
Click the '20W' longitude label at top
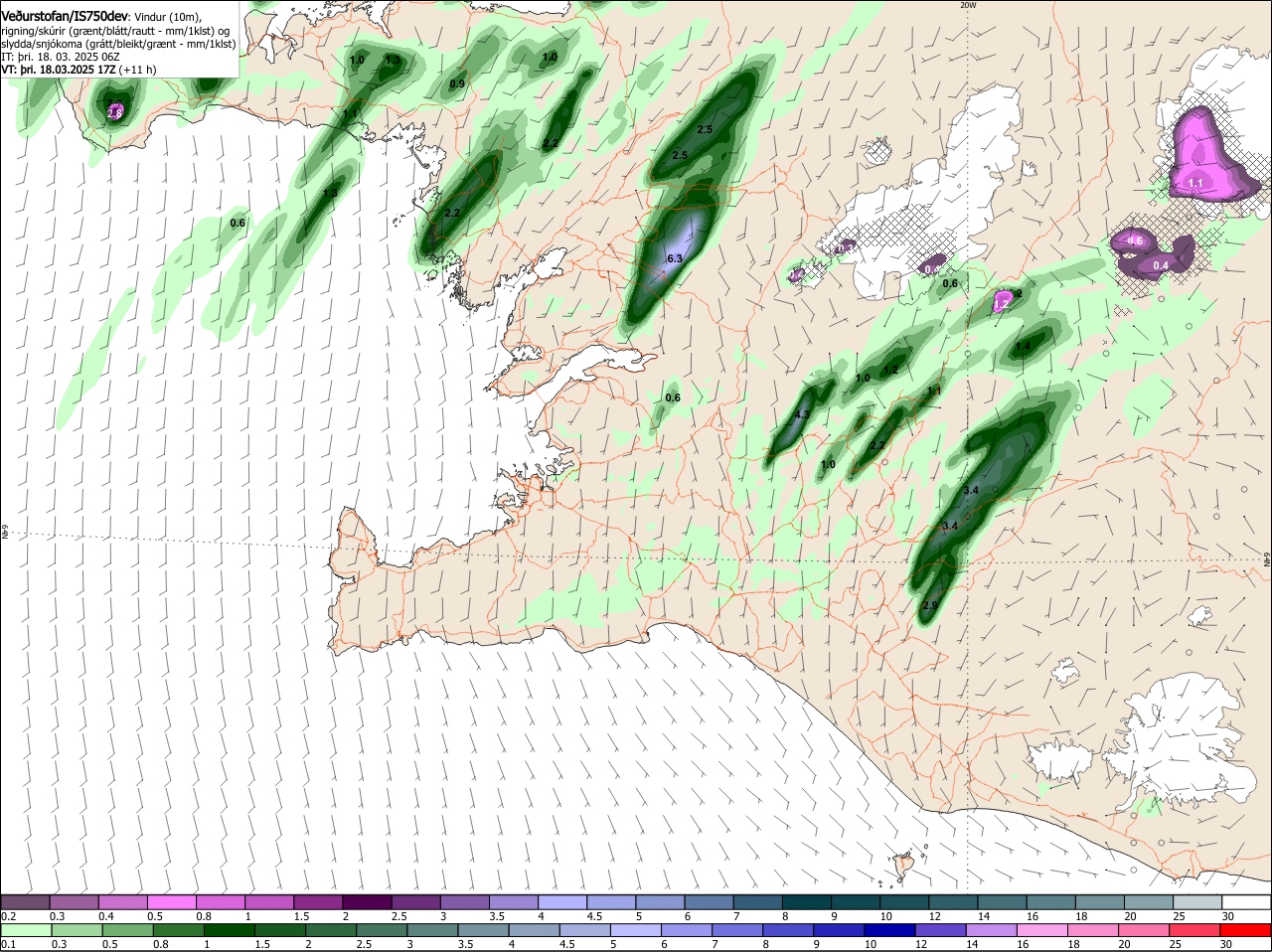click(969, 5)
